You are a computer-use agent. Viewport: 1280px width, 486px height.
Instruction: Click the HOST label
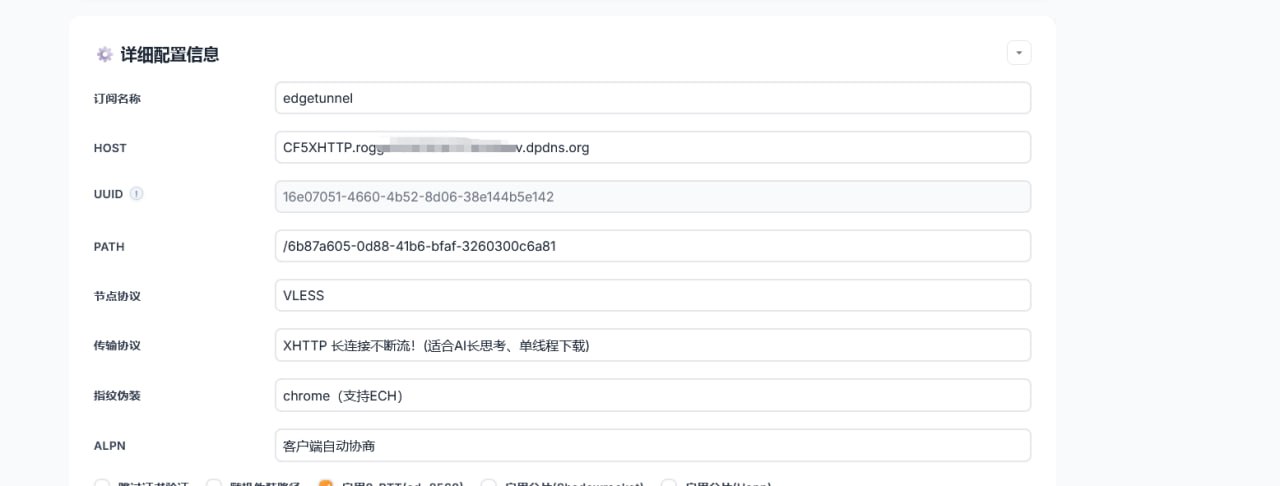[x=110, y=148]
